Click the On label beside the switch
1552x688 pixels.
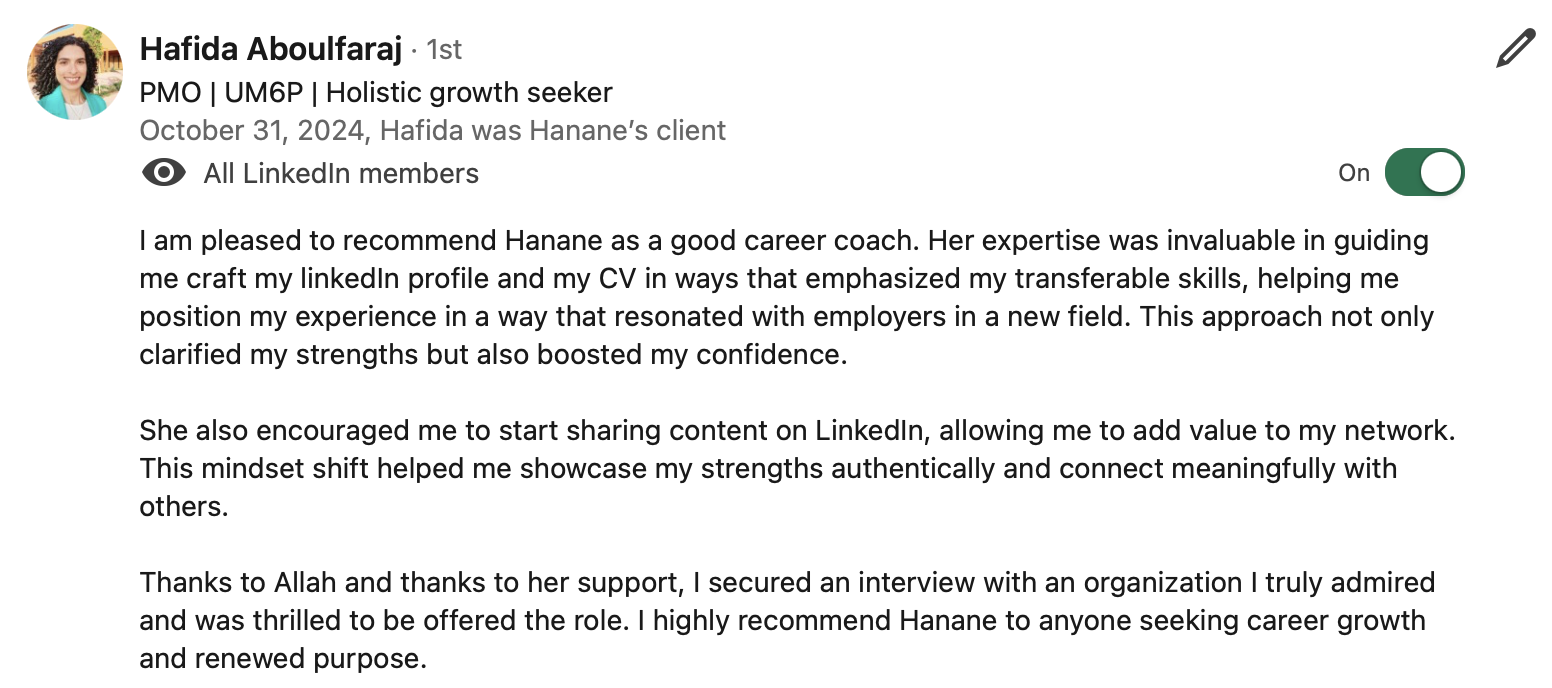click(x=1354, y=173)
